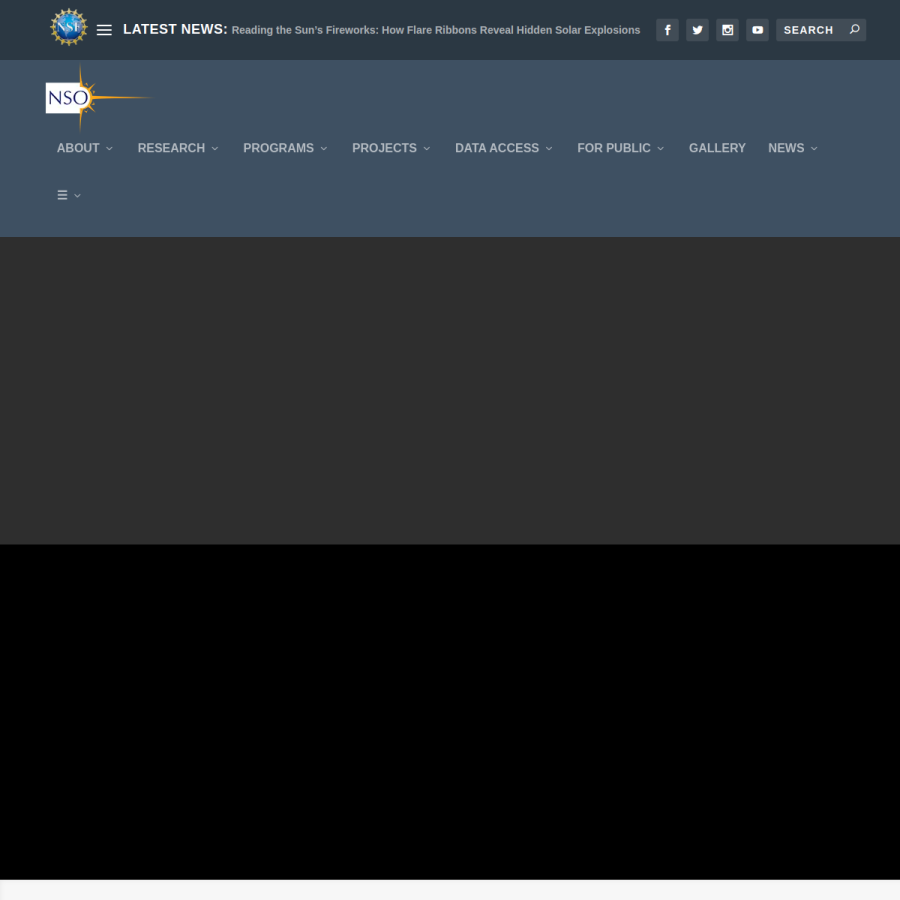Screen dimensions: 900x900
Task: Expand the Data Access dropdown chevron
Action: click(x=549, y=149)
